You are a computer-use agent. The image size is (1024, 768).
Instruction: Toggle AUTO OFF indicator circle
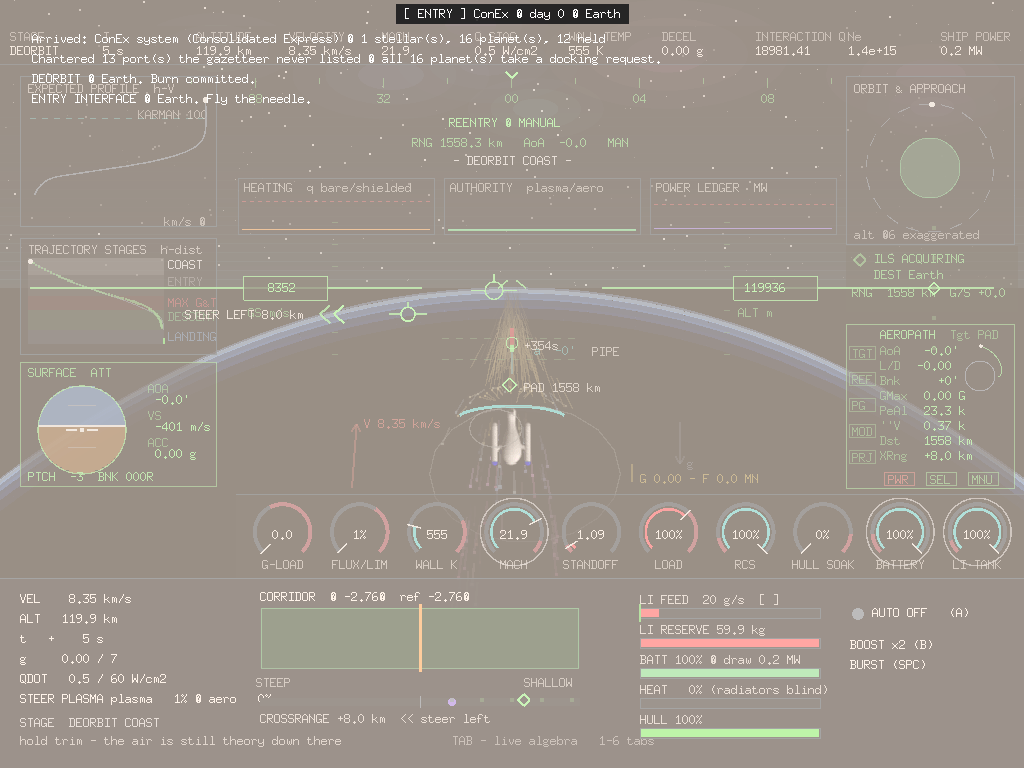858,613
